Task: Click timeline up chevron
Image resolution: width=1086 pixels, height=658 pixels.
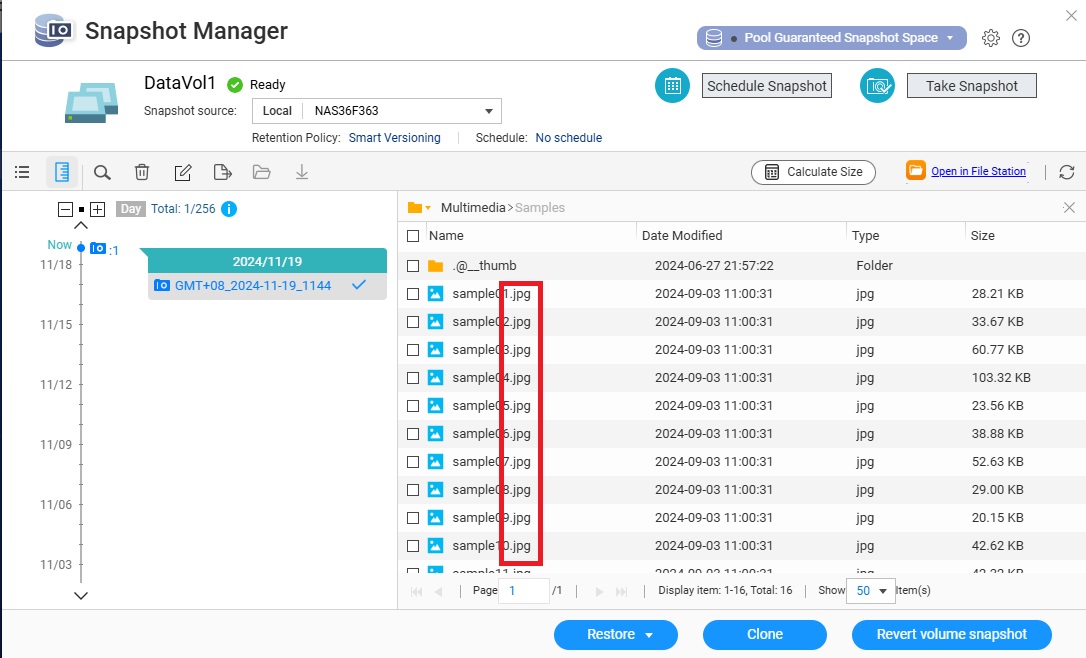Action: click(81, 226)
